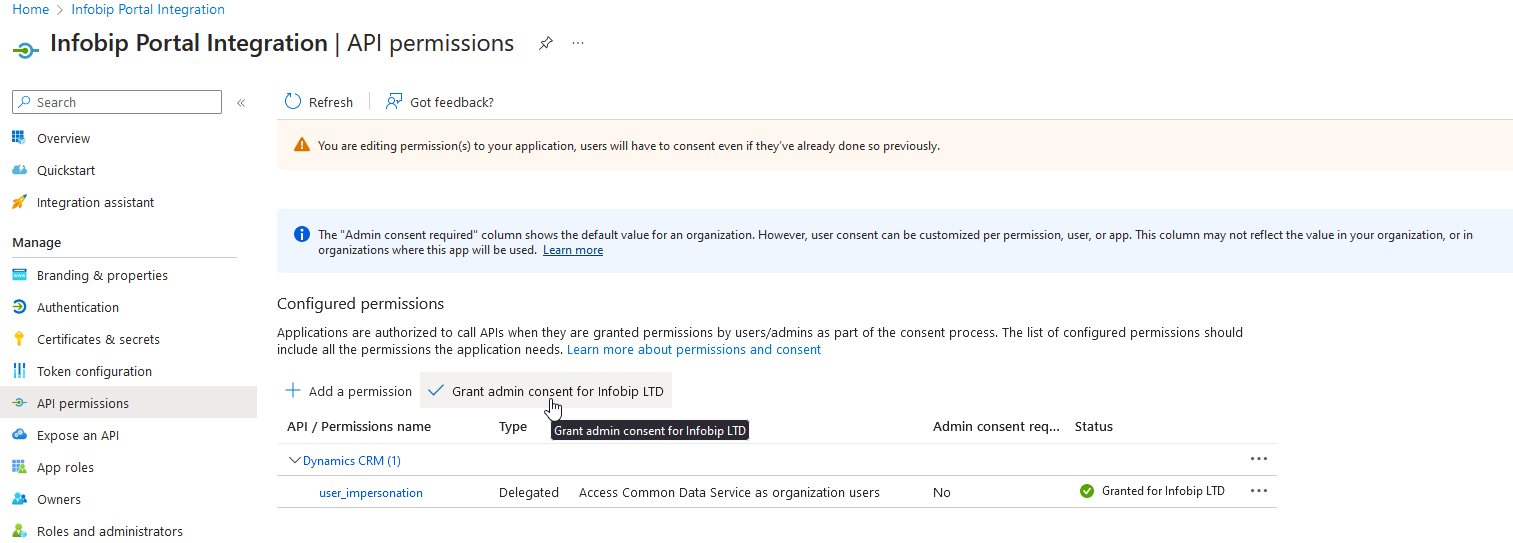The height and width of the screenshot is (543, 1513).
Task: Go to Certificates & secrets
Action: [98, 340]
